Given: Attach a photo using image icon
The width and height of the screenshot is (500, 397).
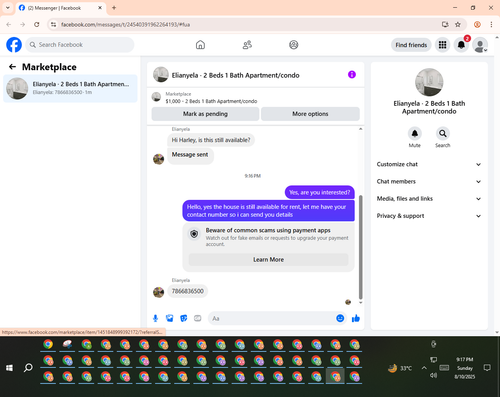Looking at the screenshot, I should [170, 318].
